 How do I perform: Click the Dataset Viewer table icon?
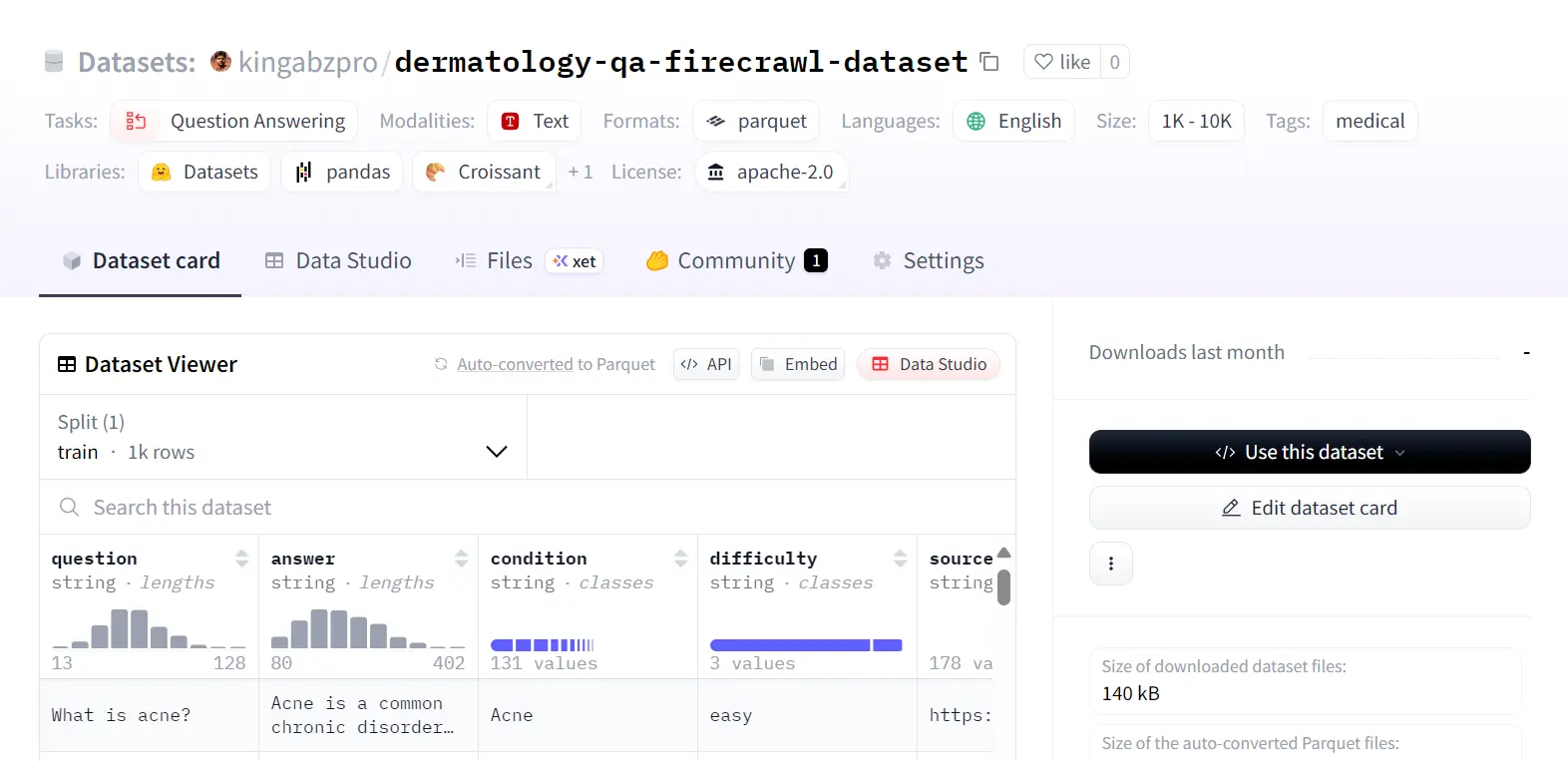click(67, 364)
